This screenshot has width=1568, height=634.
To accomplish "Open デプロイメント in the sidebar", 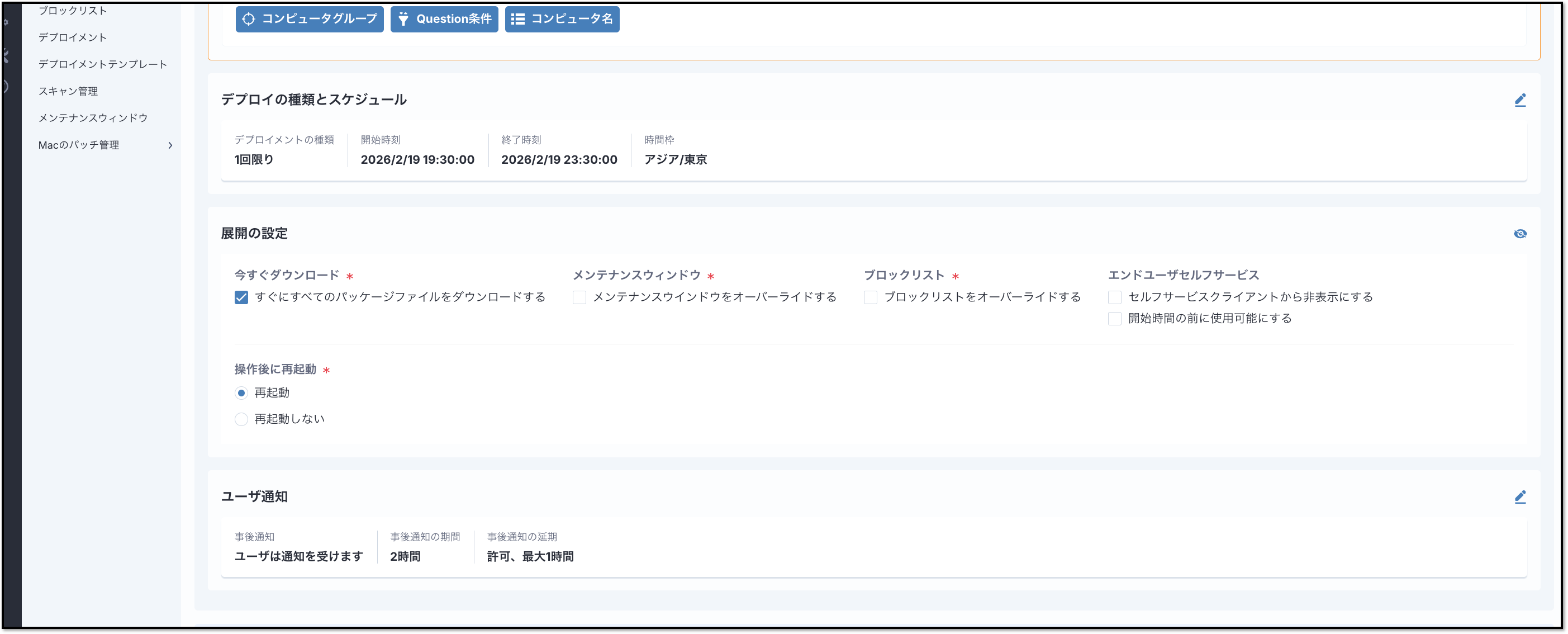I will coord(73,37).
